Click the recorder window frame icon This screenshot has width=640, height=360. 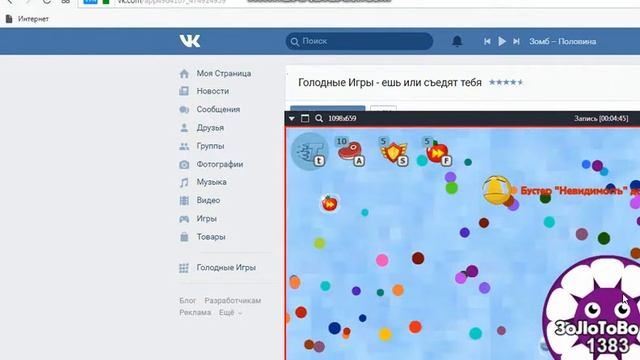[x=305, y=118]
